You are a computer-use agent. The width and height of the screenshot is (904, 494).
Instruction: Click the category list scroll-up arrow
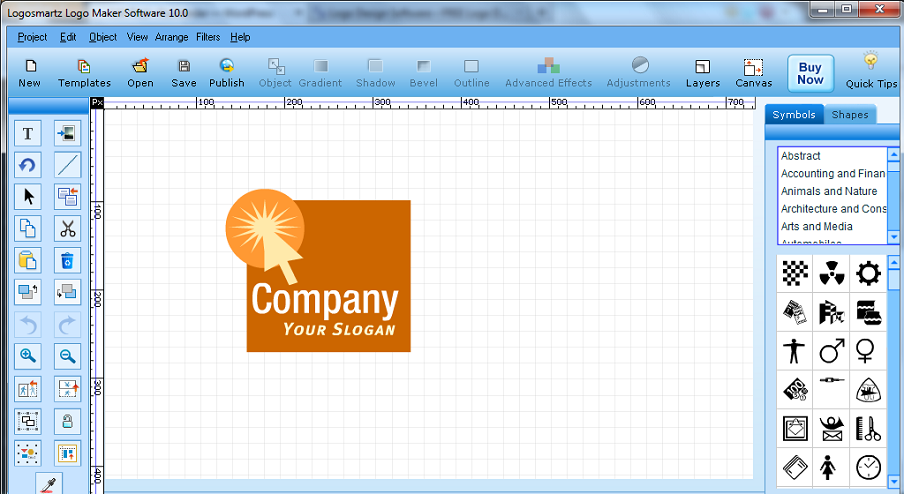click(894, 154)
